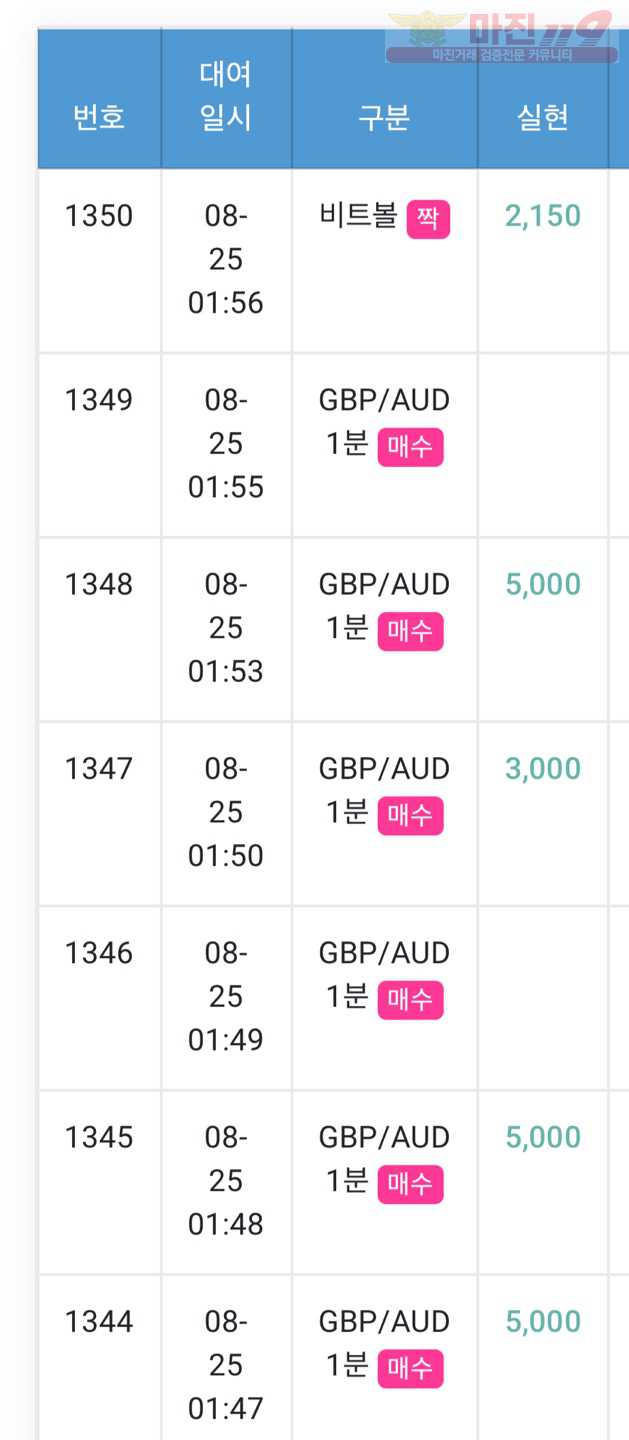Image resolution: width=629 pixels, height=1440 pixels.
Task: Click the 08-25 01:55 timestamp cell
Action: (x=226, y=443)
